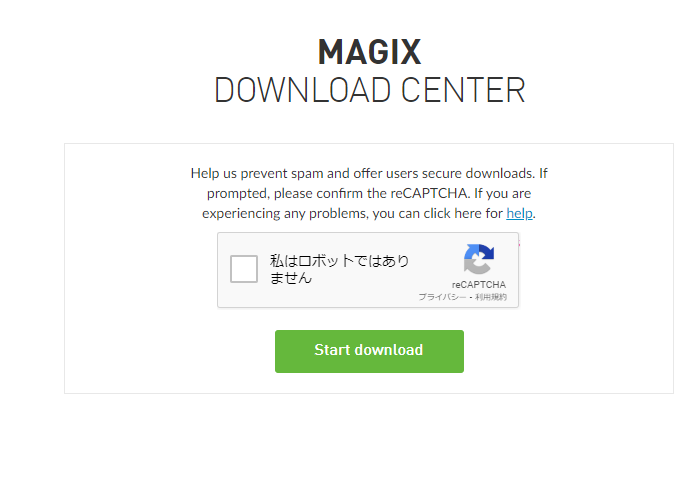The image size is (696, 480).
Task: Open the プライバシー privacy link
Action: [442, 297]
